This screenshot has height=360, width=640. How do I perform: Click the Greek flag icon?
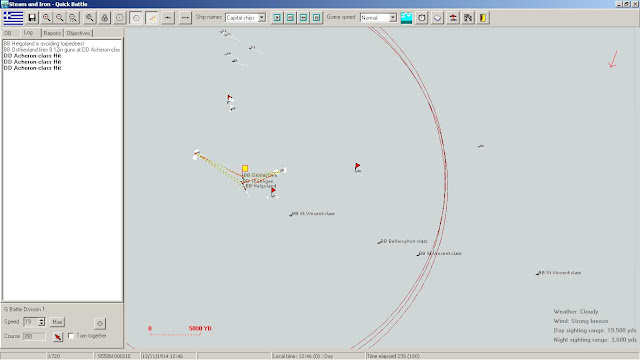[13, 18]
